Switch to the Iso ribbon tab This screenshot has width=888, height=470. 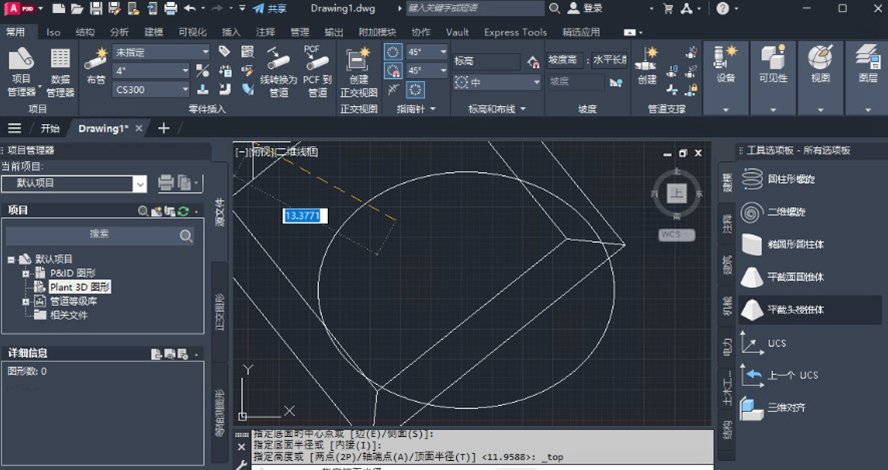(53, 32)
